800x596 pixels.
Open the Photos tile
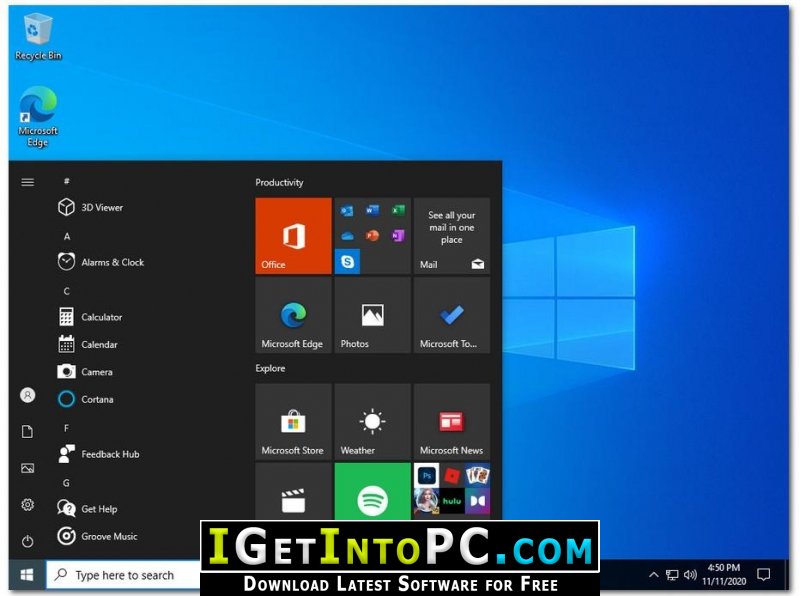coord(372,316)
